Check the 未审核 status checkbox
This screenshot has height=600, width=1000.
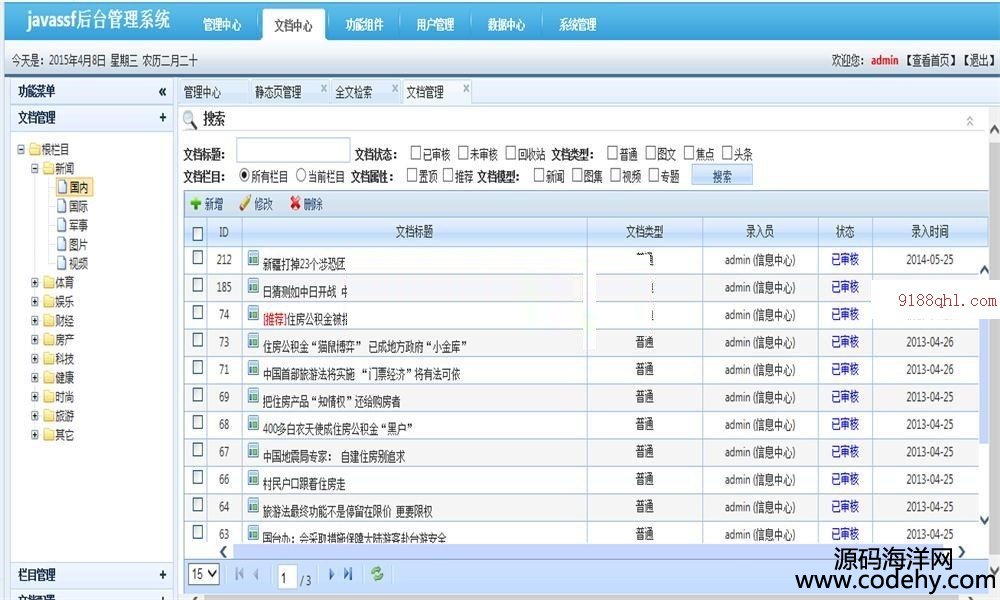(x=464, y=153)
